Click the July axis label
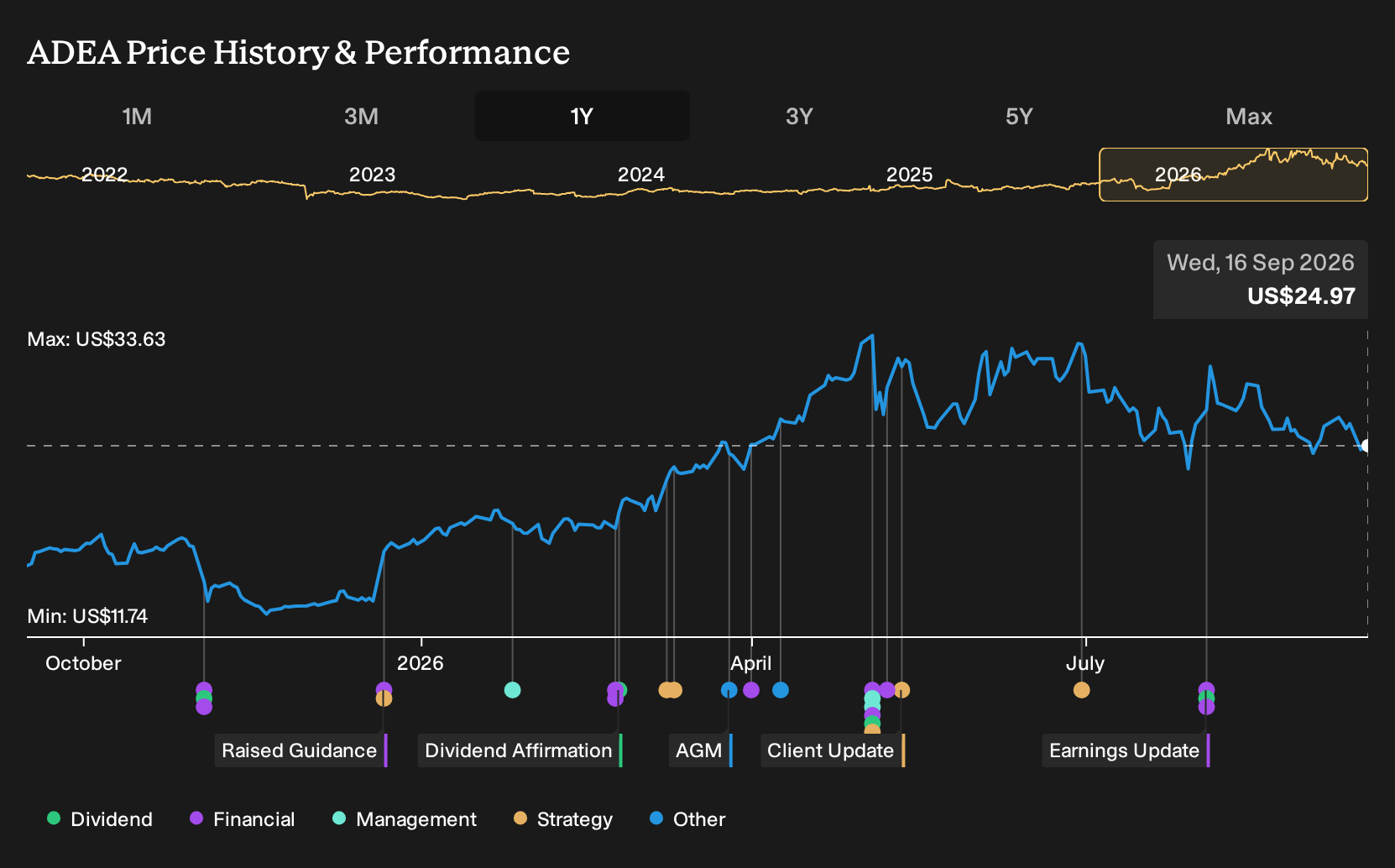The width and height of the screenshot is (1395, 868). click(x=1085, y=663)
